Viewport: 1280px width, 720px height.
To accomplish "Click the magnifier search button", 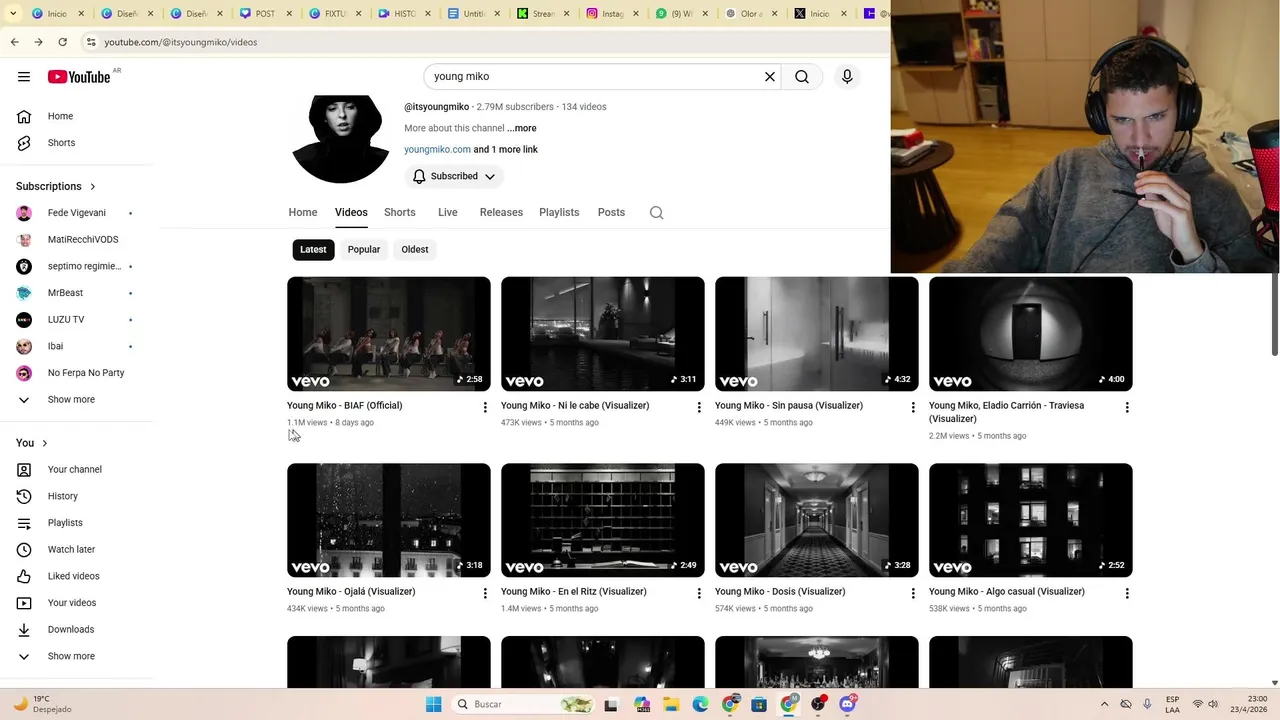I will point(802,77).
